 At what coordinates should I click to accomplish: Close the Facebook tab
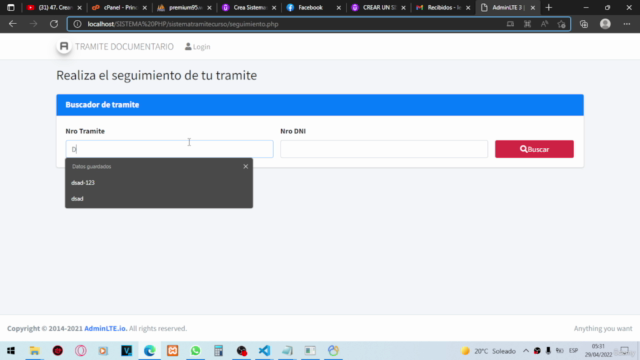(x=338, y=8)
